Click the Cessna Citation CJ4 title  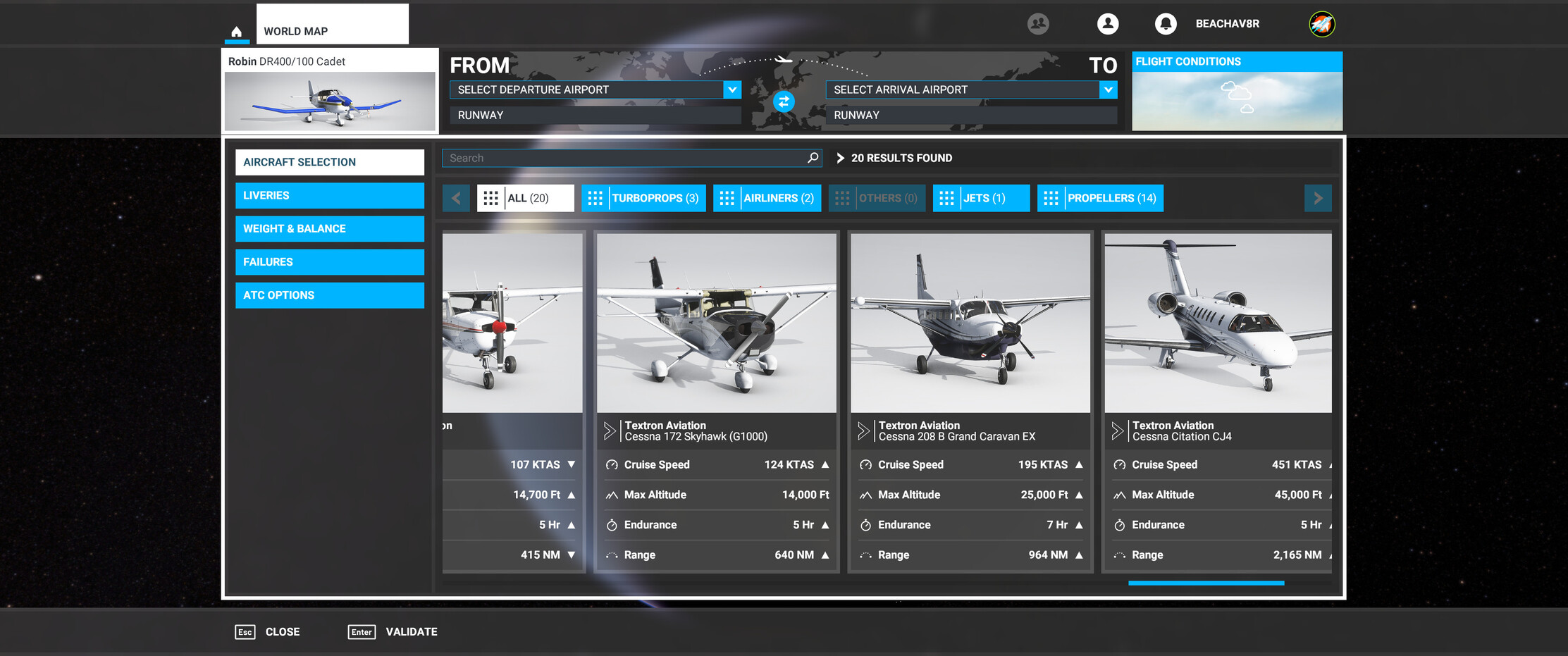click(x=1182, y=437)
